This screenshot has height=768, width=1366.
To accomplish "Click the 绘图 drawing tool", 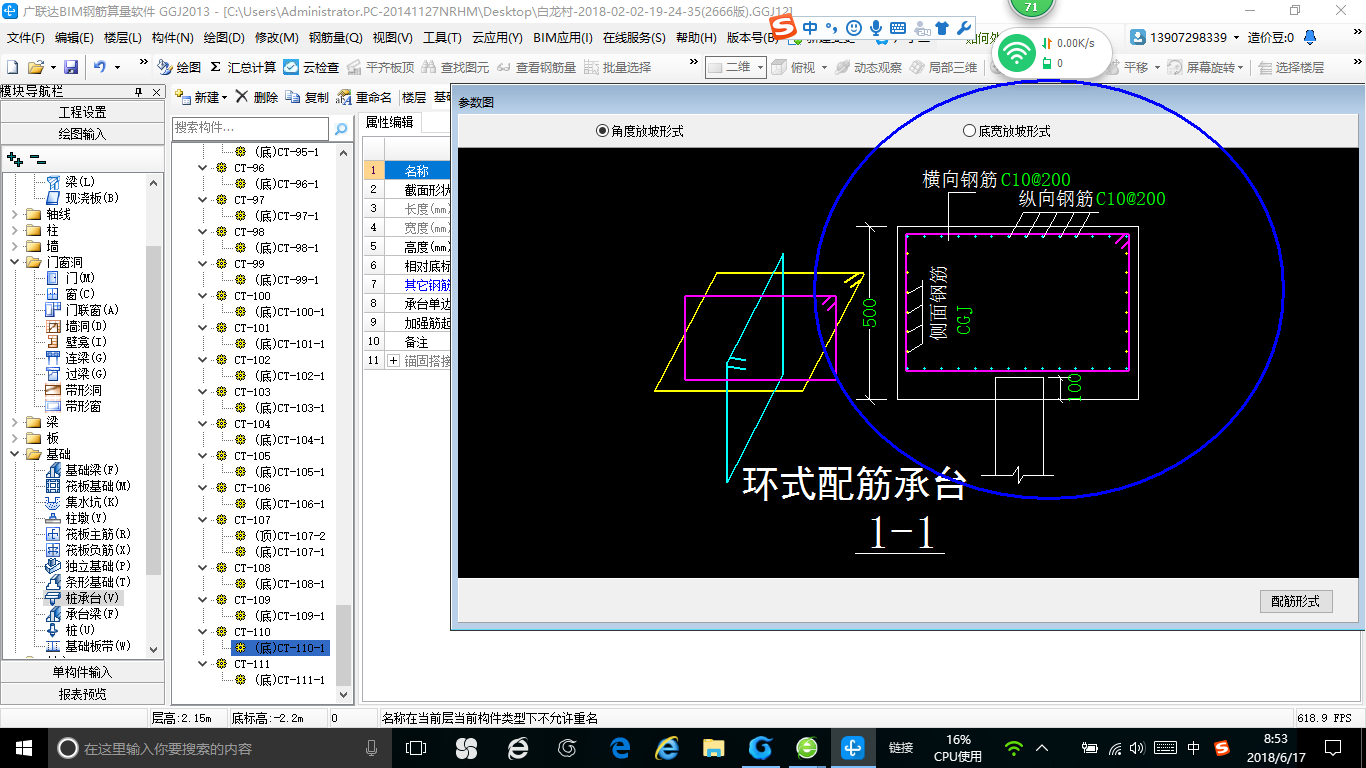I will click(x=179, y=67).
